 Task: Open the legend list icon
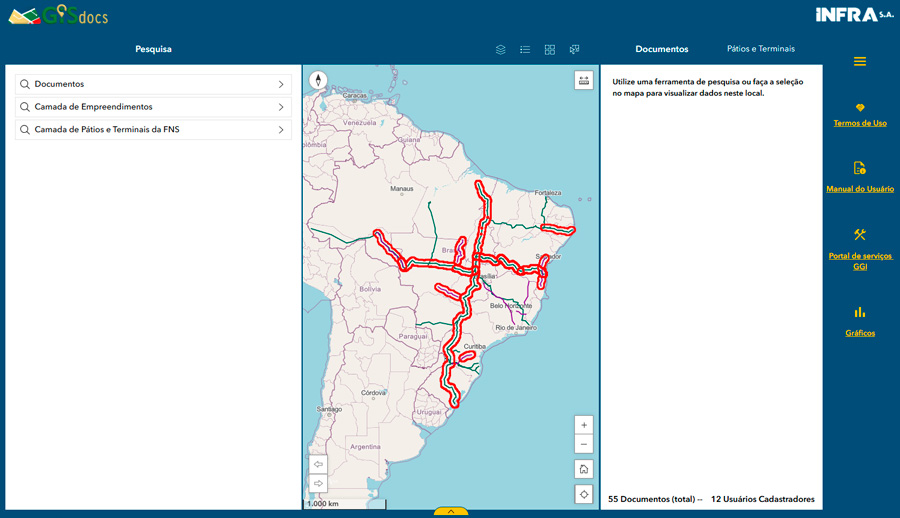tap(525, 49)
